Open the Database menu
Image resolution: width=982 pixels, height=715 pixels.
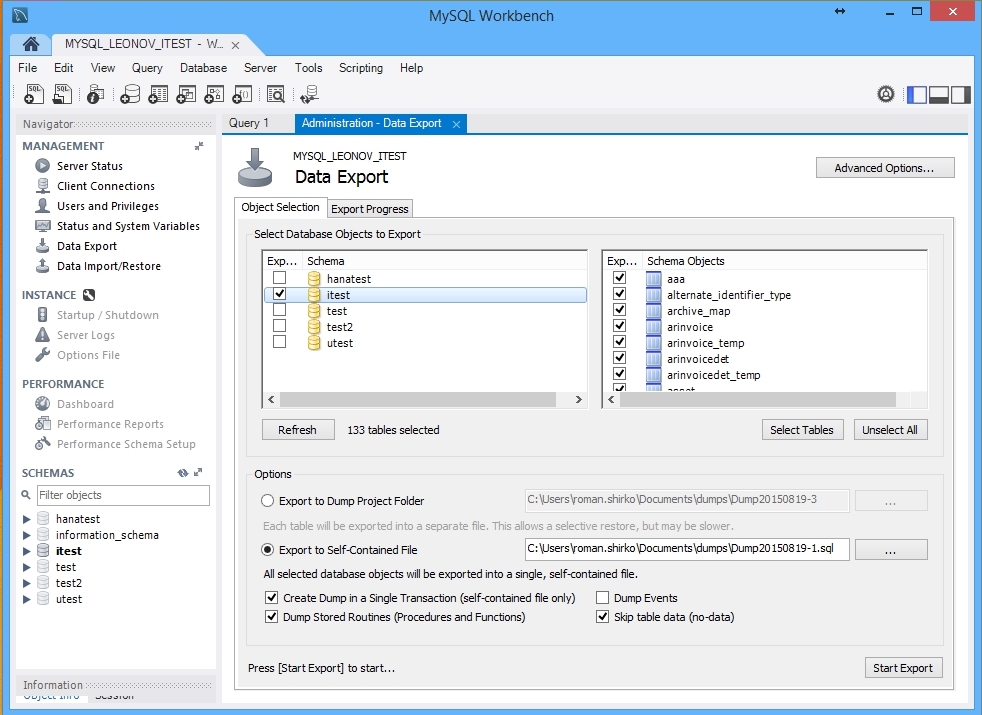point(203,68)
